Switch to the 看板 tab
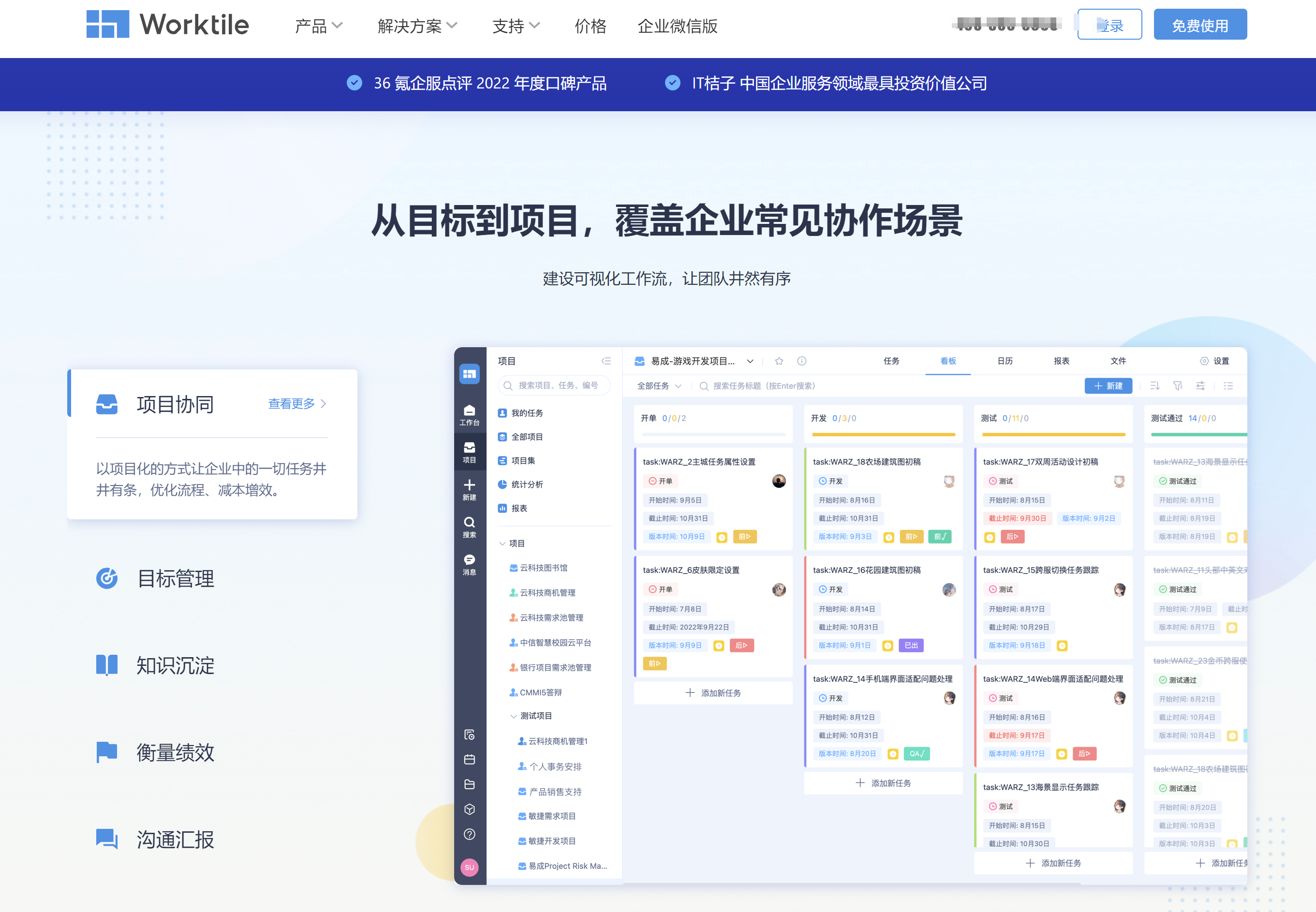1316x912 pixels. 948,361
